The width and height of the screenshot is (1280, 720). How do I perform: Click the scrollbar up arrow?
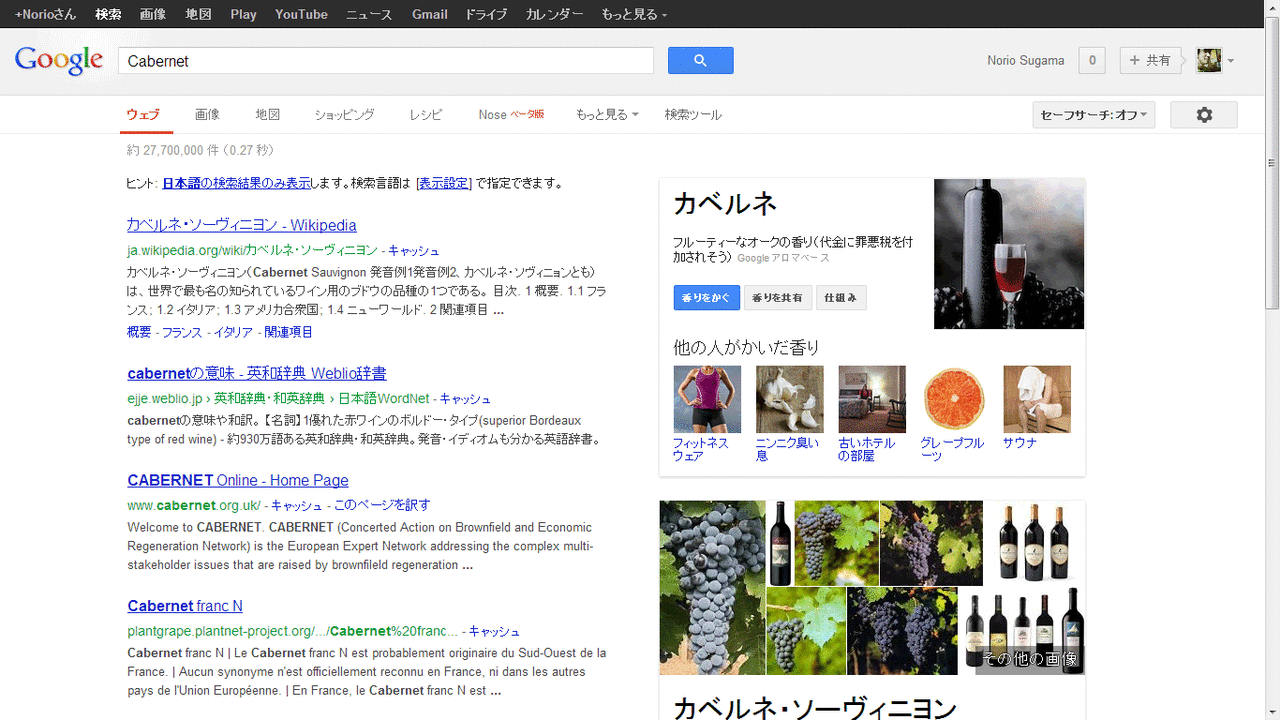pos(1272,7)
